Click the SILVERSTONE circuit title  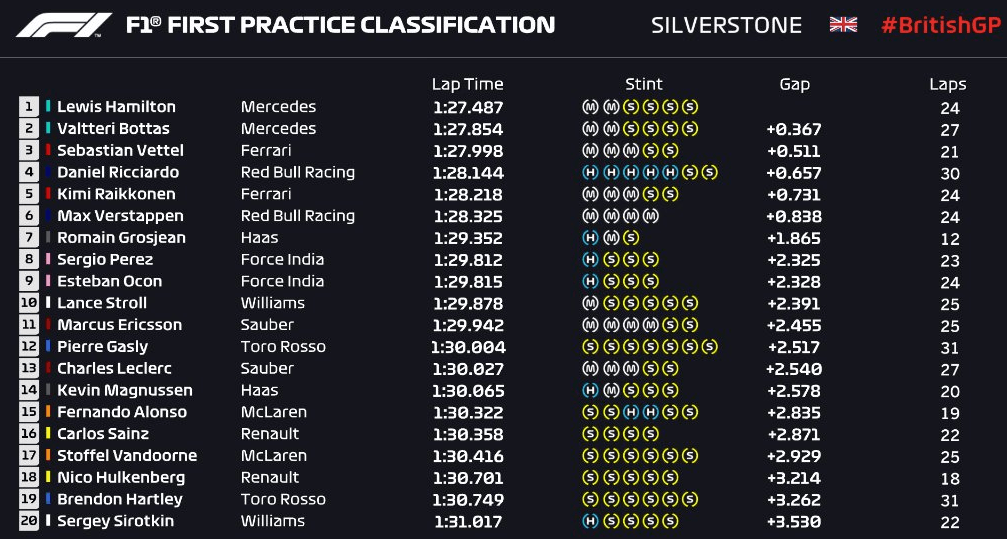pyautogui.click(x=726, y=25)
